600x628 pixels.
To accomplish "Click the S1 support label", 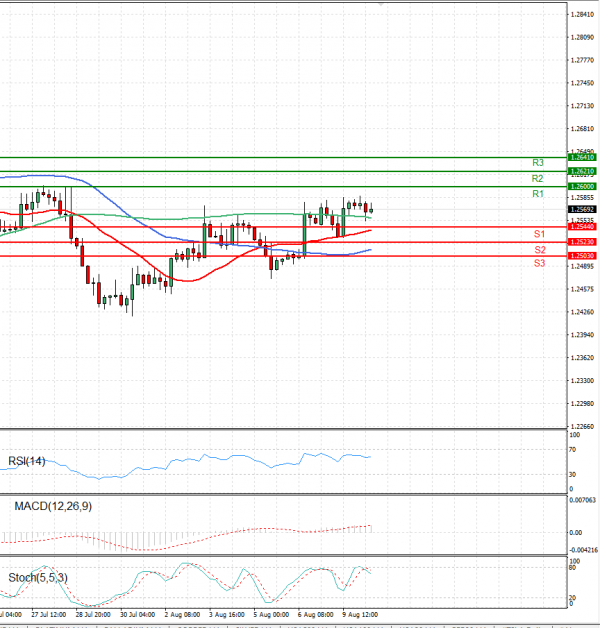I will [539, 234].
